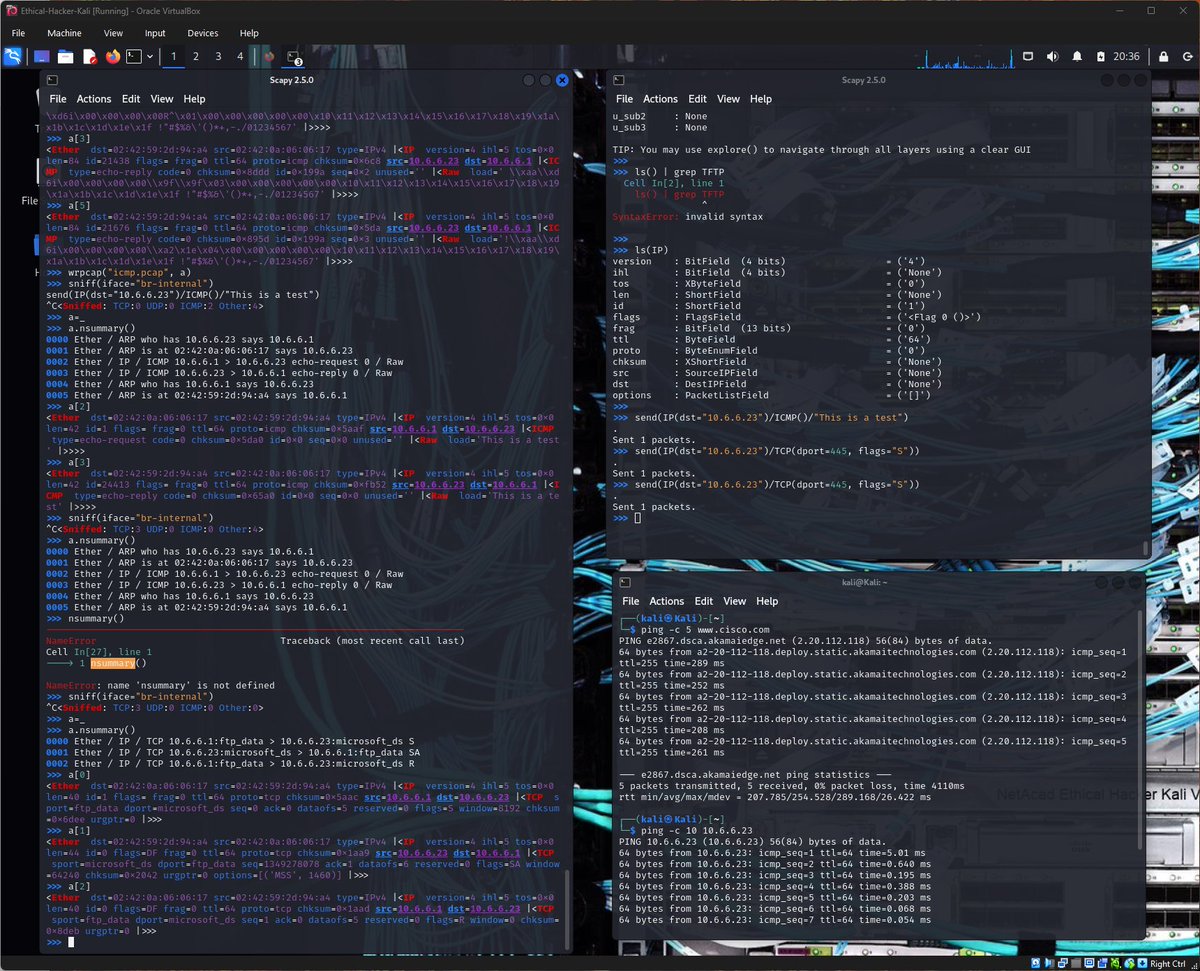Launch Firefox from the panel launcher

112,57
